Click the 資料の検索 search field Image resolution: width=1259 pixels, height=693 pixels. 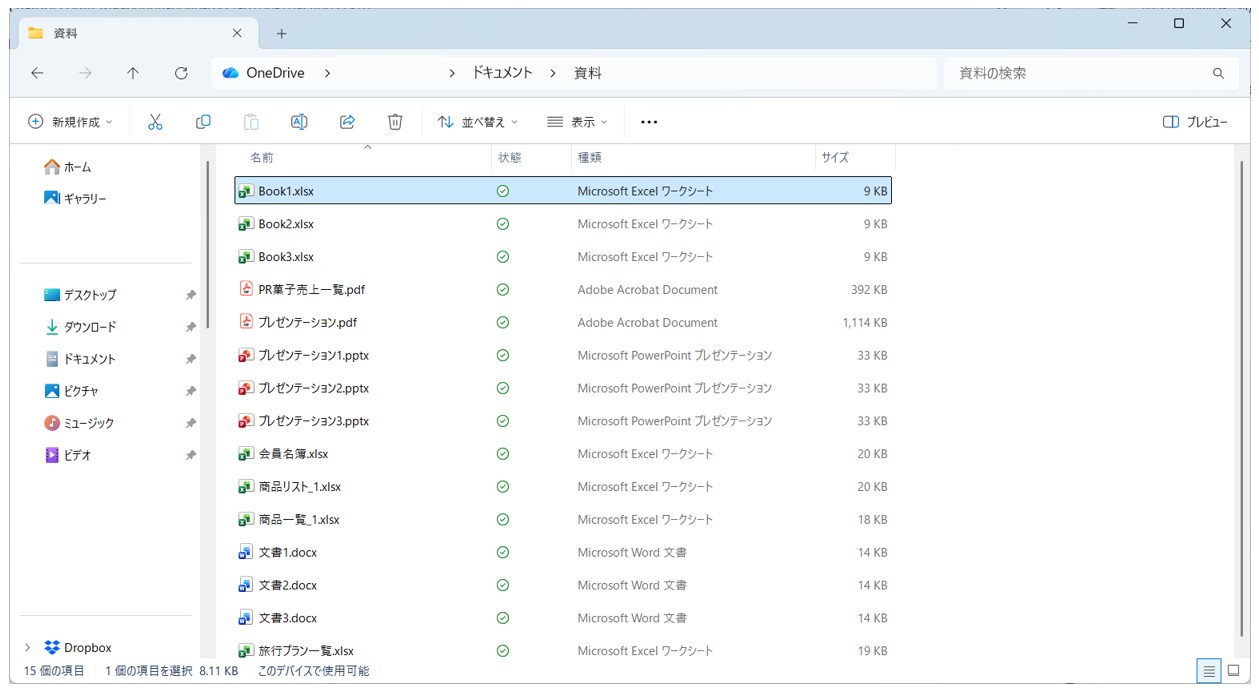tap(1075, 73)
